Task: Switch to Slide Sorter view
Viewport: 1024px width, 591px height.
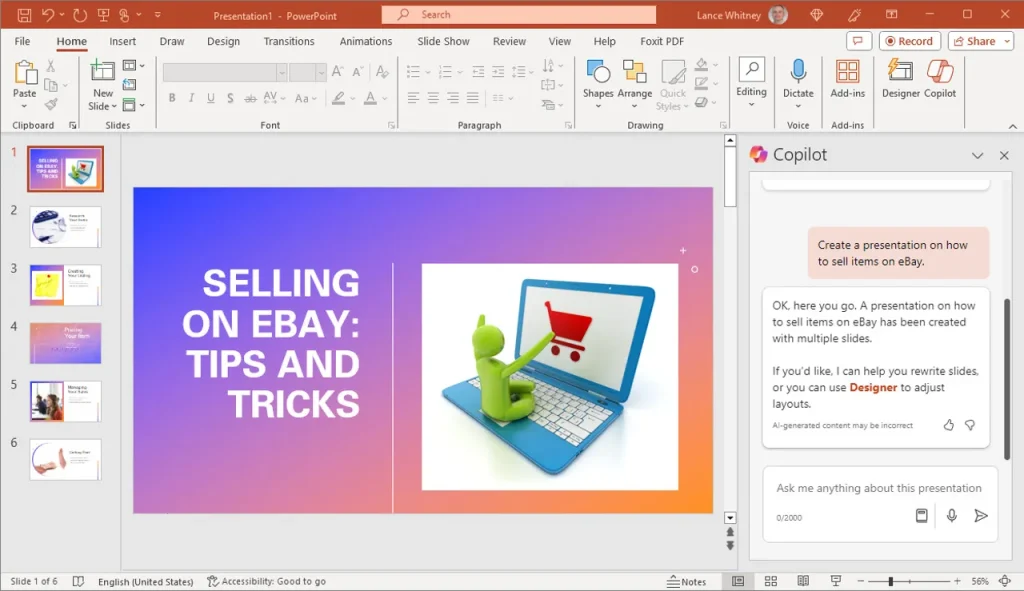Action: tap(770, 581)
